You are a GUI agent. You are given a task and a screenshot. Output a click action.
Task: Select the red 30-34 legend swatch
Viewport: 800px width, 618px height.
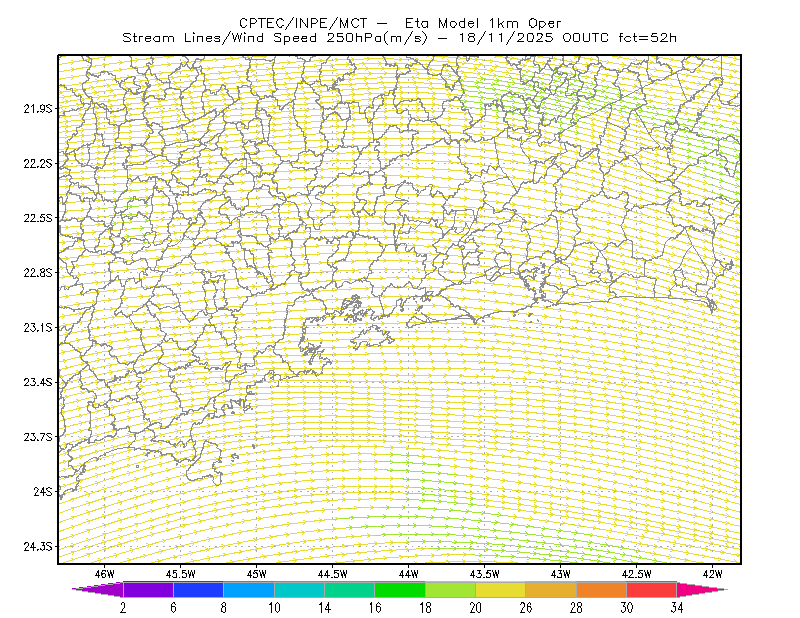(652, 589)
